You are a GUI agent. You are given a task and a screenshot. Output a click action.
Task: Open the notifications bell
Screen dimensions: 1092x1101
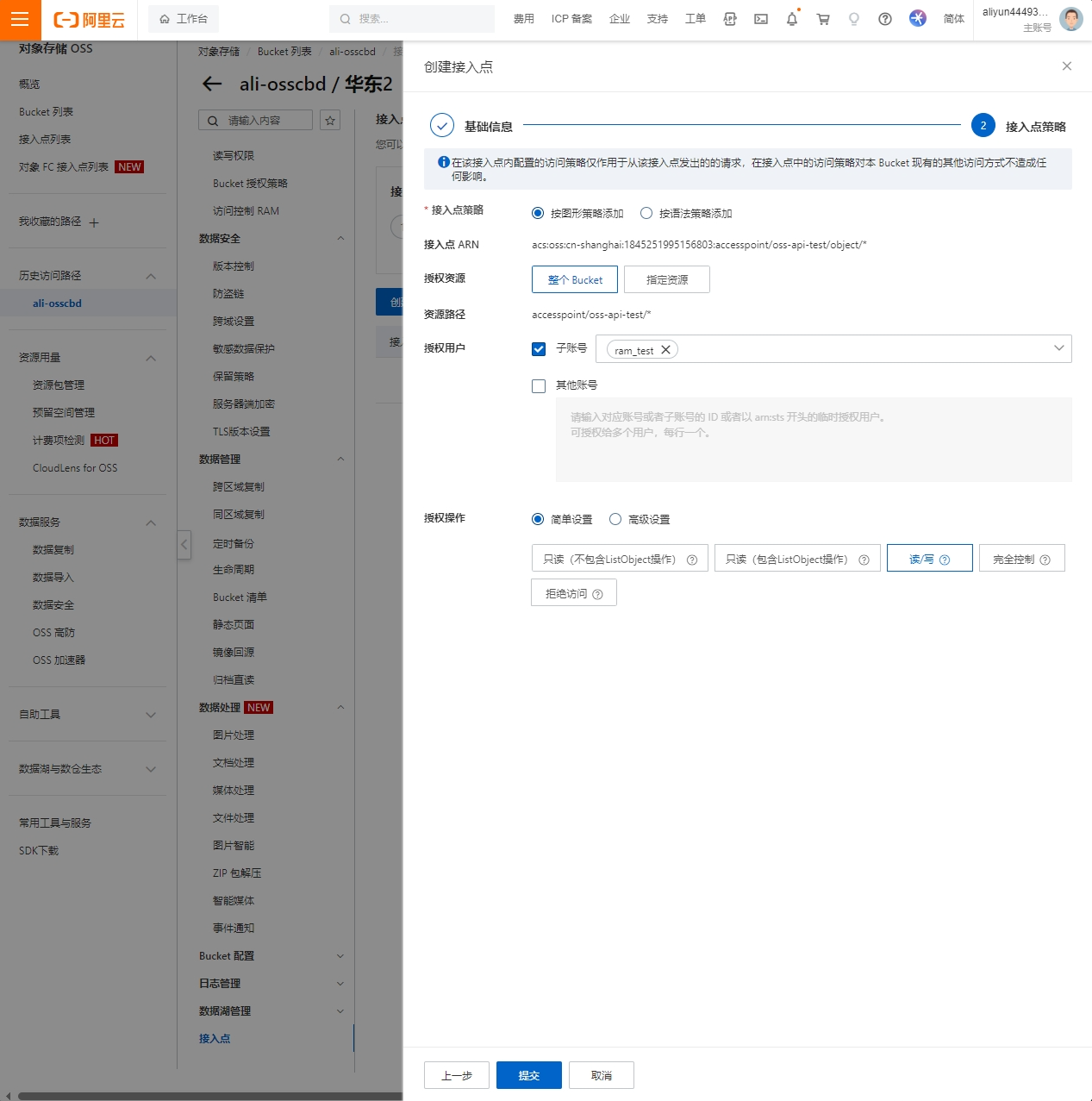click(x=791, y=19)
